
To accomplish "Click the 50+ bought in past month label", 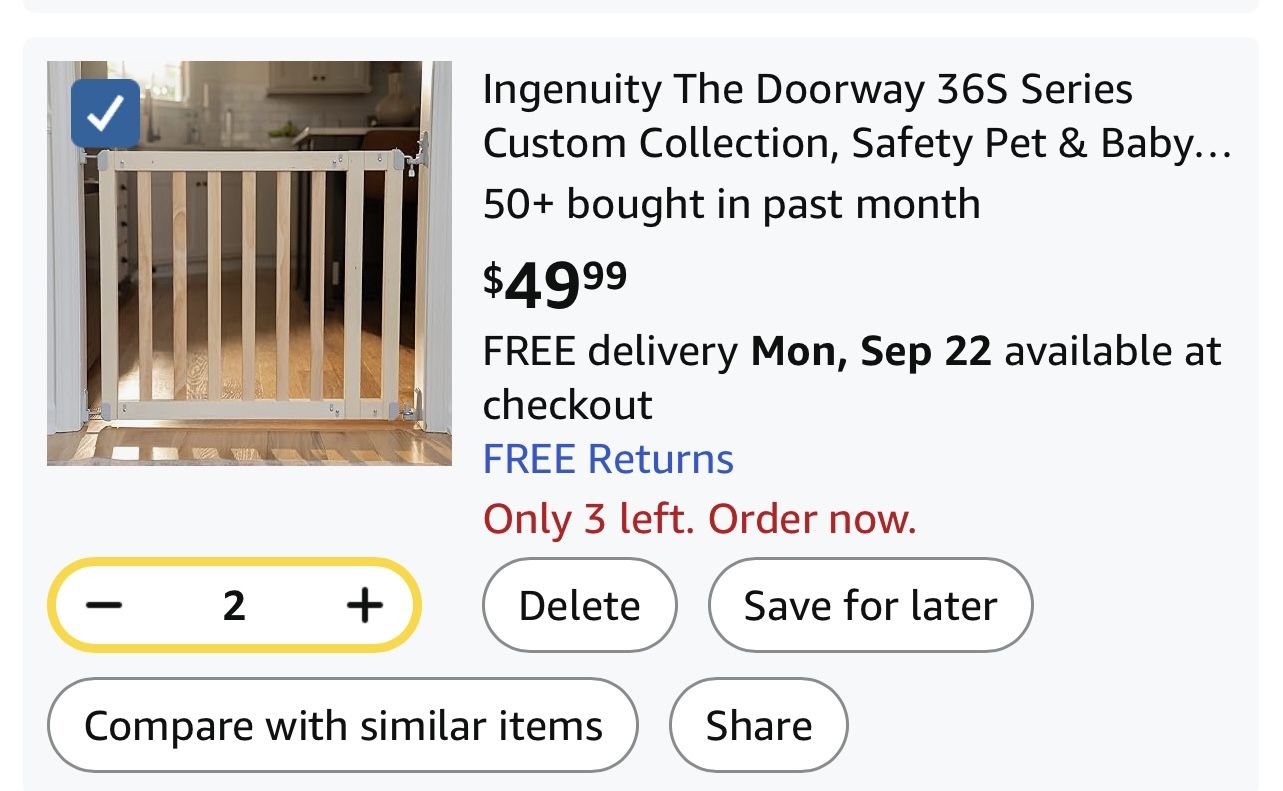I will [x=731, y=203].
